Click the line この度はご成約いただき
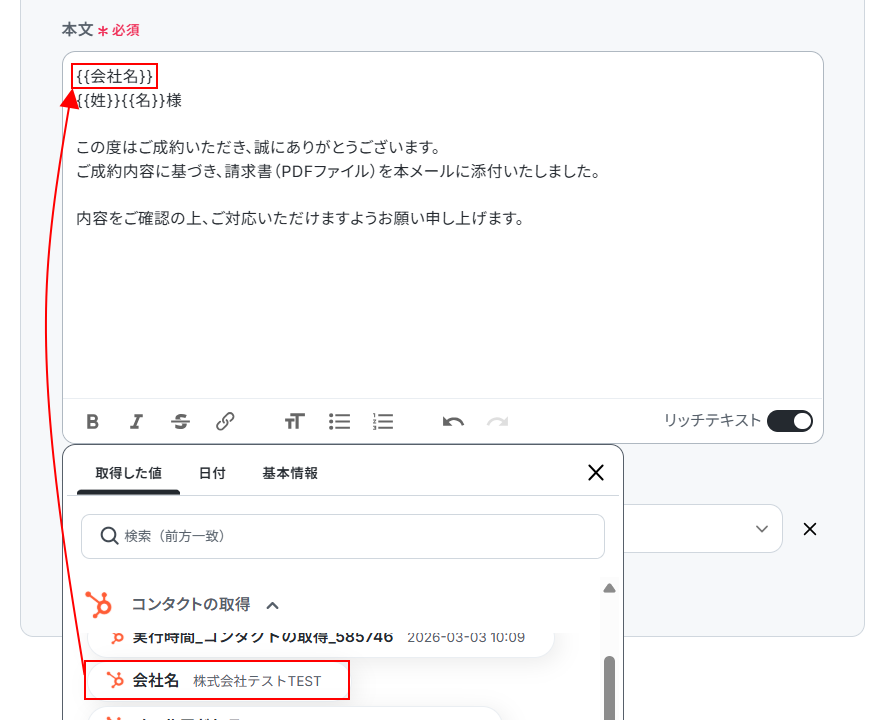The image size is (887, 720). pyautogui.click(x=259, y=148)
